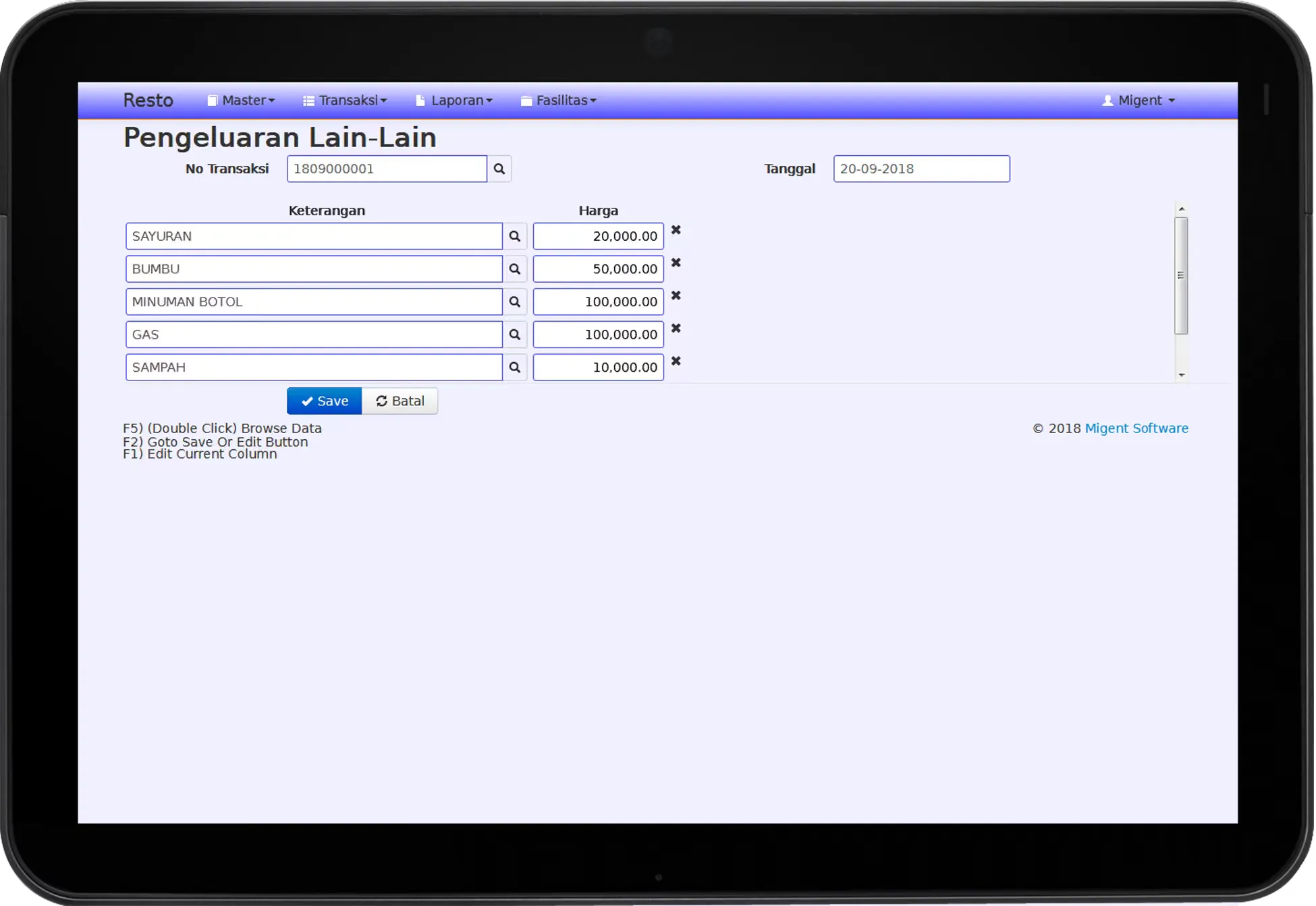Click the No Transaksi input field
Image resolution: width=1316 pixels, height=906 pixels.
pyautogui.click(x=387, y=169)
